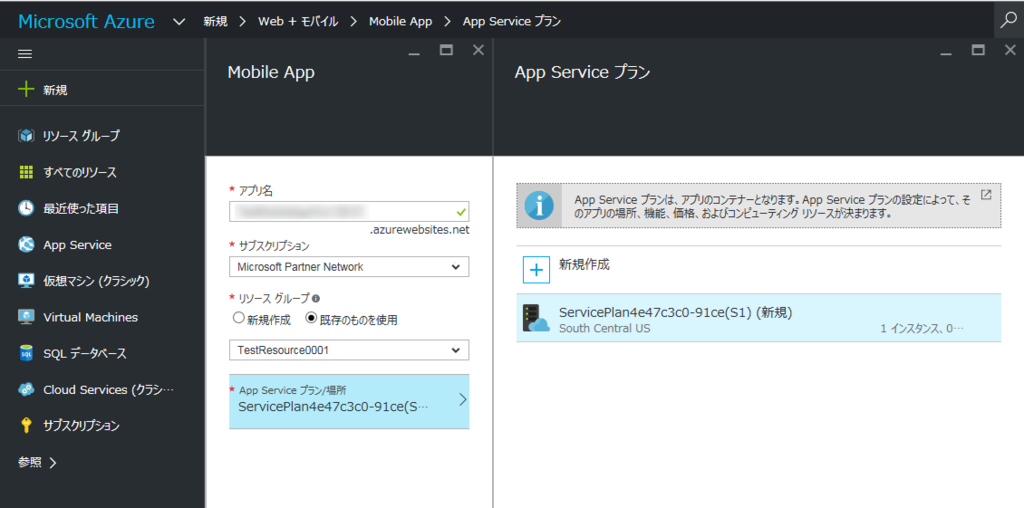Open 最近使った項目 in the sidebar
Viewport: 1024px width, 508px height.
[81, 209]
